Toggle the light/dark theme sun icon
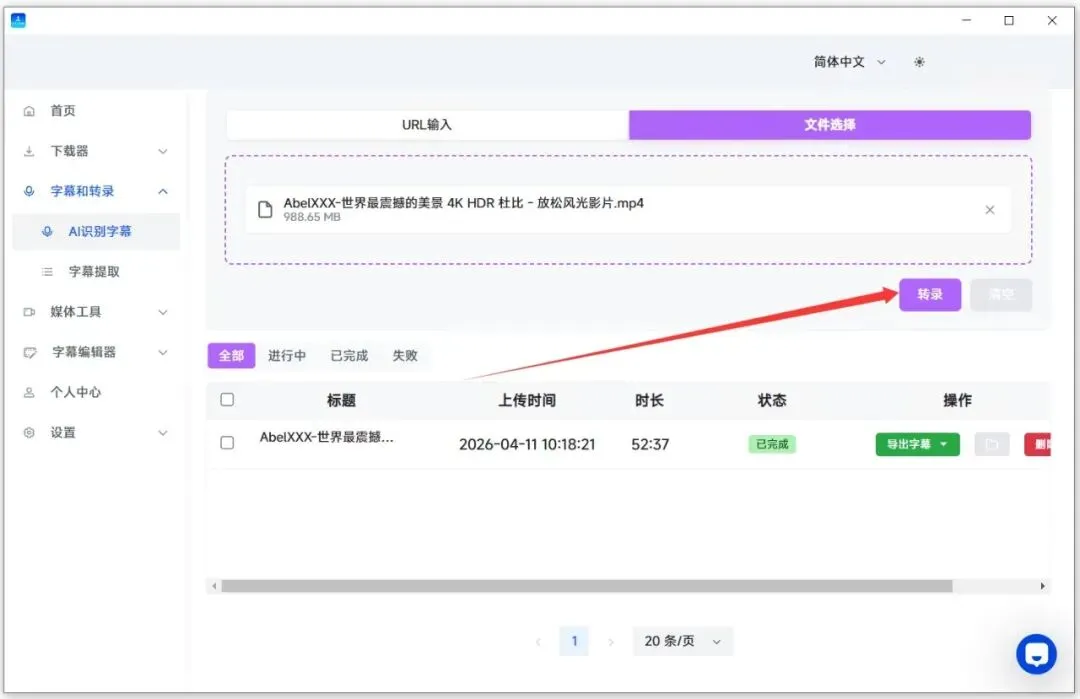The height and width of the screenshot is (699, 1080). (919, 62)
